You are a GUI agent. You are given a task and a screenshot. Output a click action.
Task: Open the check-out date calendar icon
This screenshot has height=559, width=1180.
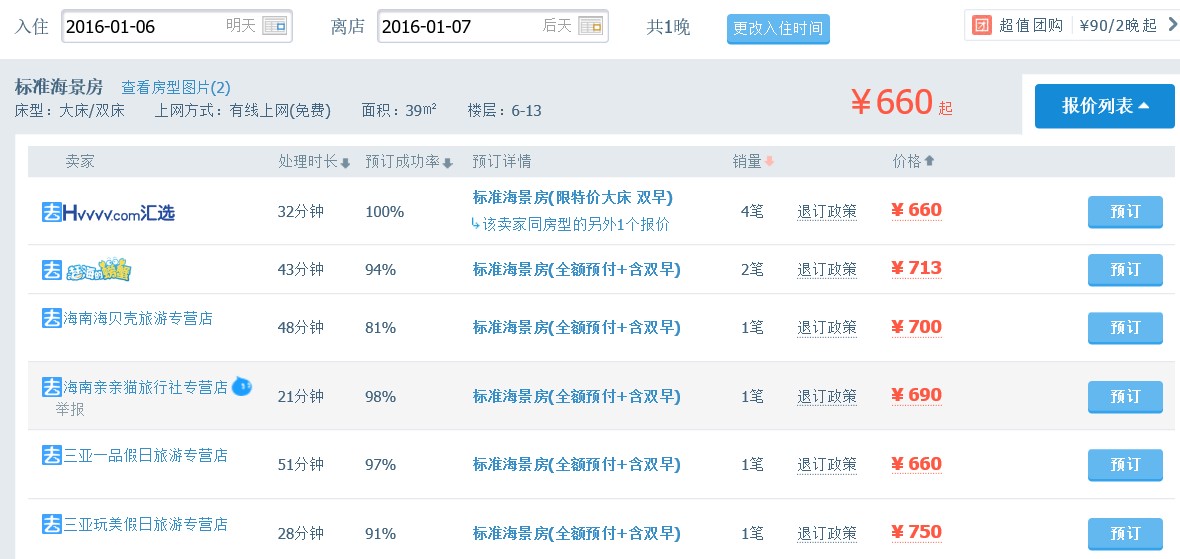(591, 26)
